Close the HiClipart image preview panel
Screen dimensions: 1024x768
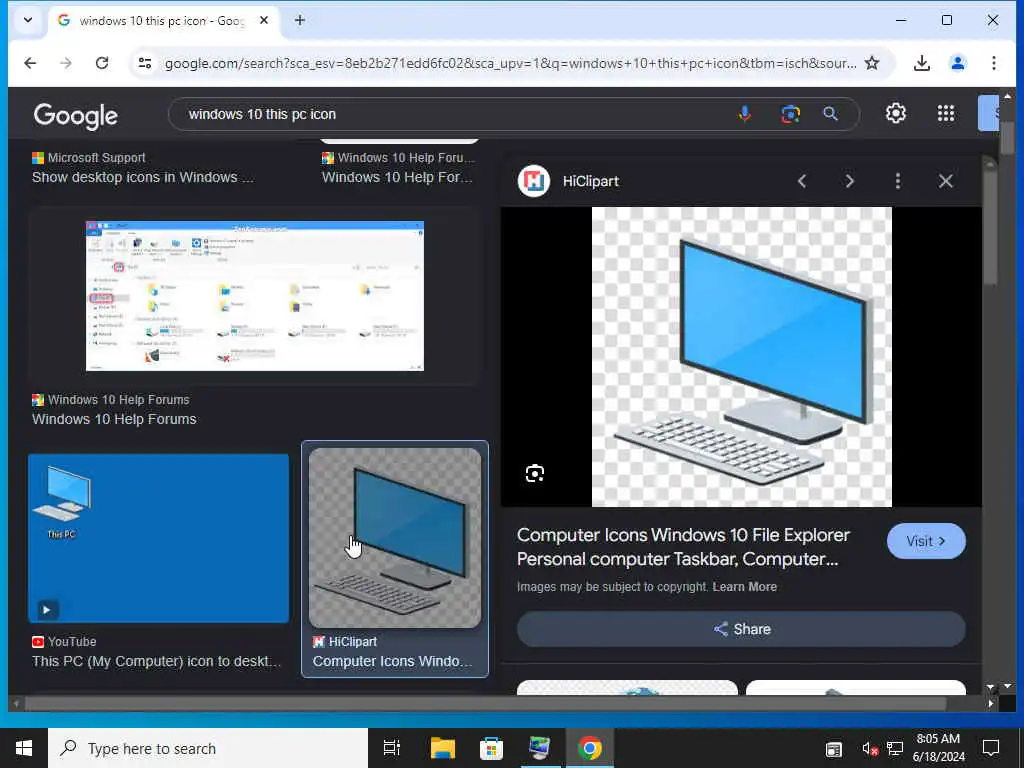(946, 181)
